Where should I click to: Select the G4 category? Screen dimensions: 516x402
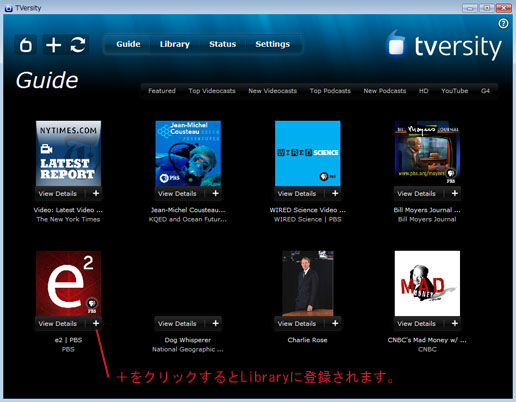click(486, 91)
